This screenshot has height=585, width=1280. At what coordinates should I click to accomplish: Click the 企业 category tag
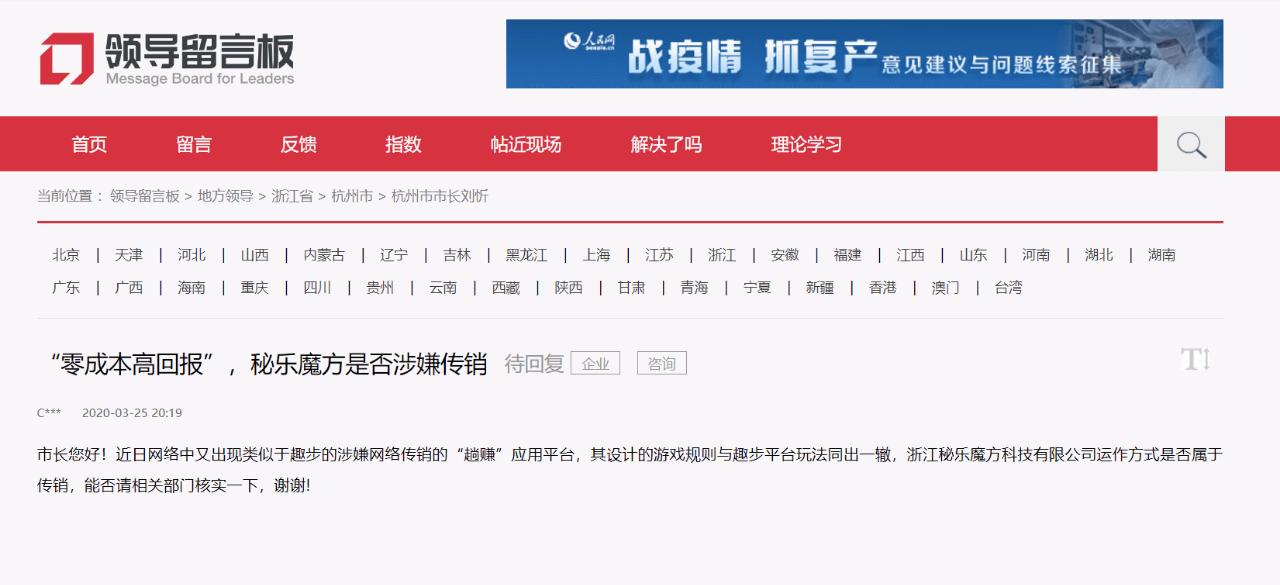click(x=595, y=364)
